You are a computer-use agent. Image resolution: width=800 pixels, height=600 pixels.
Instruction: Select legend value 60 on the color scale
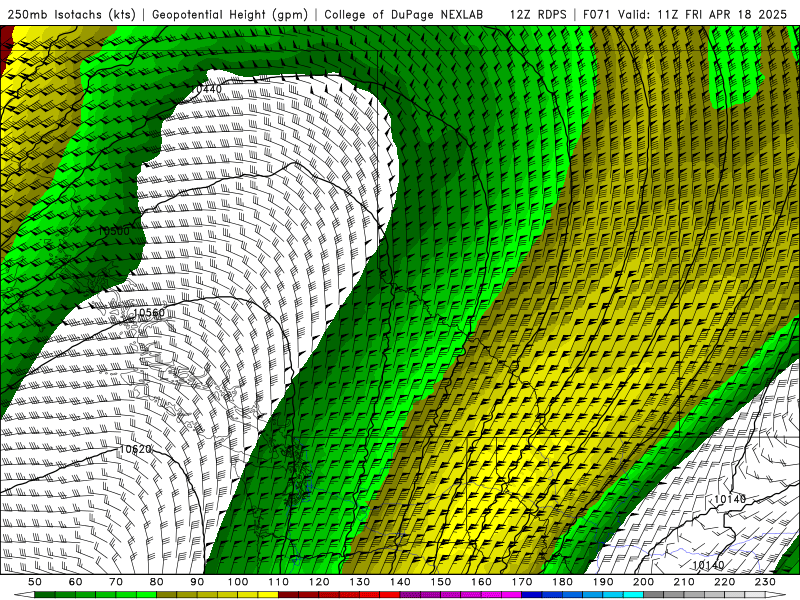76,582
